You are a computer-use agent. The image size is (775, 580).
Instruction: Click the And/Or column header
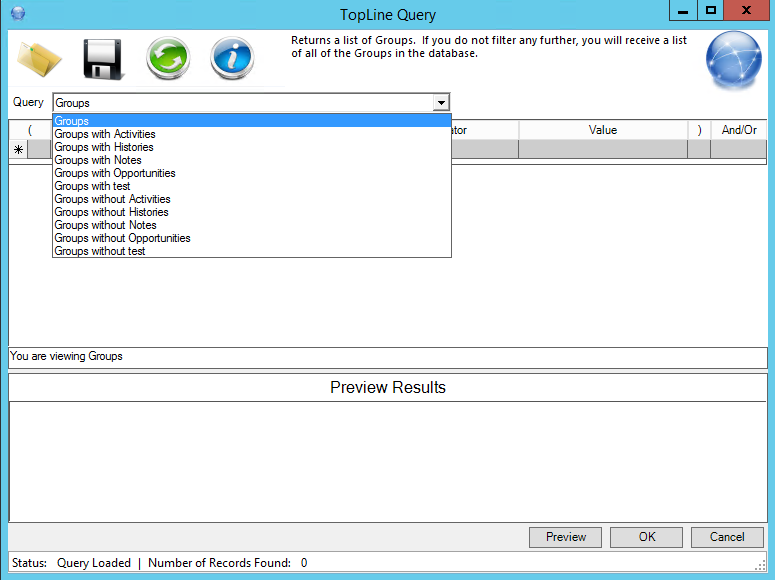[739, 130]
